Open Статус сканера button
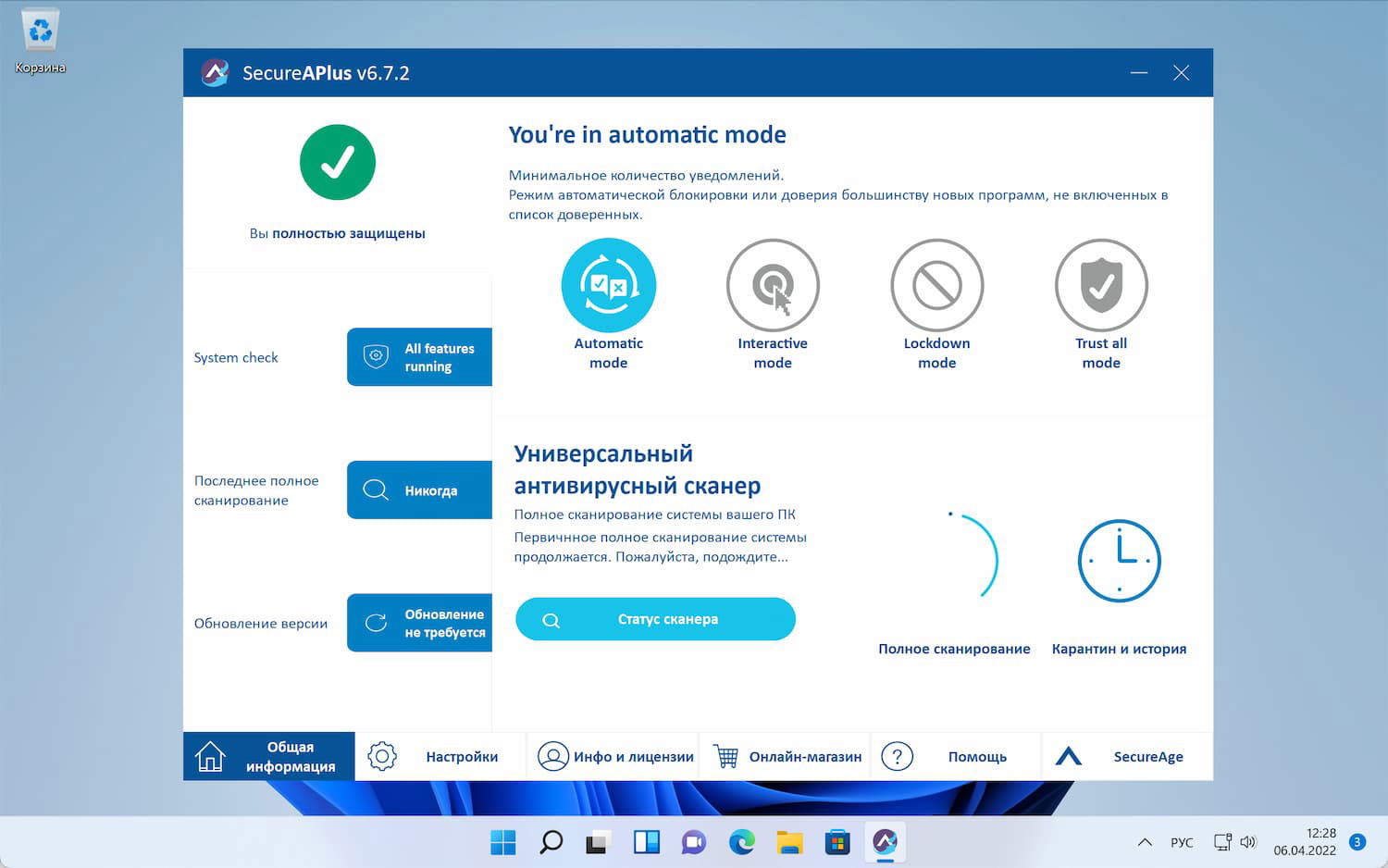The width and height of the screenshot is (1388, 868). tap(655, 619)
